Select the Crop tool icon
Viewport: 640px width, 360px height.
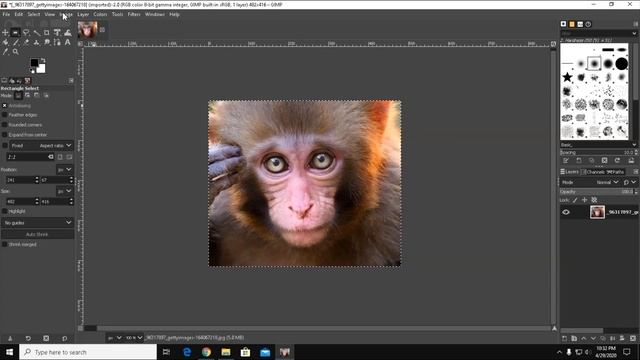47,32
